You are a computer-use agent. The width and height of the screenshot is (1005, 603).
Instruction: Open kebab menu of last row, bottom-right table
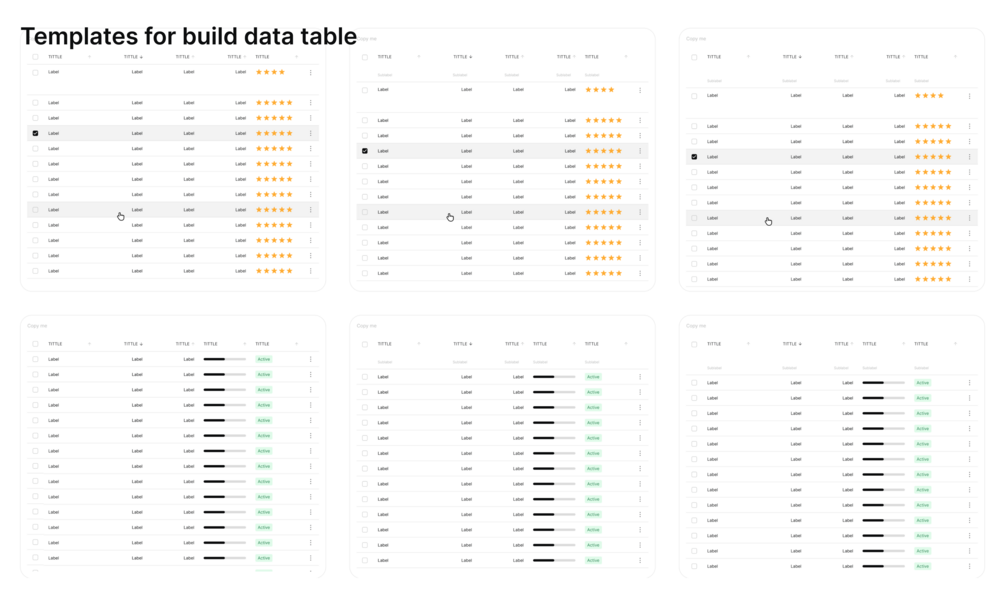pyautogui.click(x=970, y=566)
